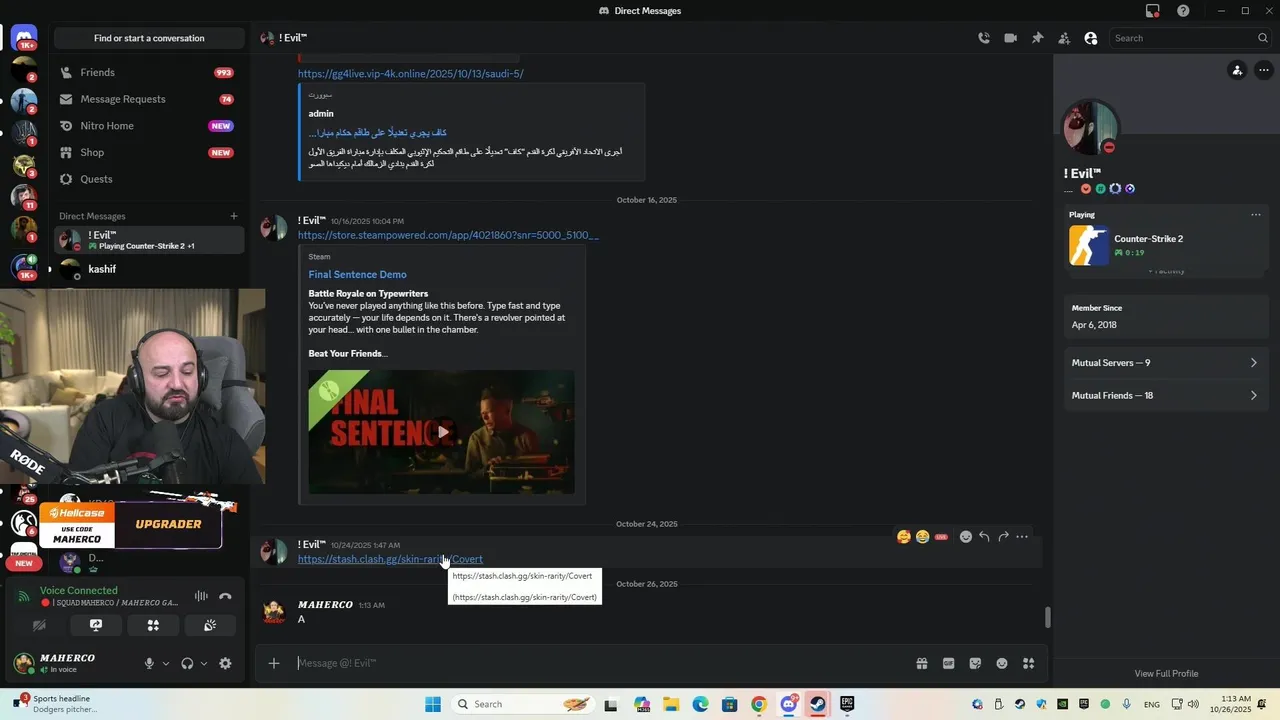Open the more options button on profile banner
This screenshot has width=1280, height=720.
tap(1264, 70)
